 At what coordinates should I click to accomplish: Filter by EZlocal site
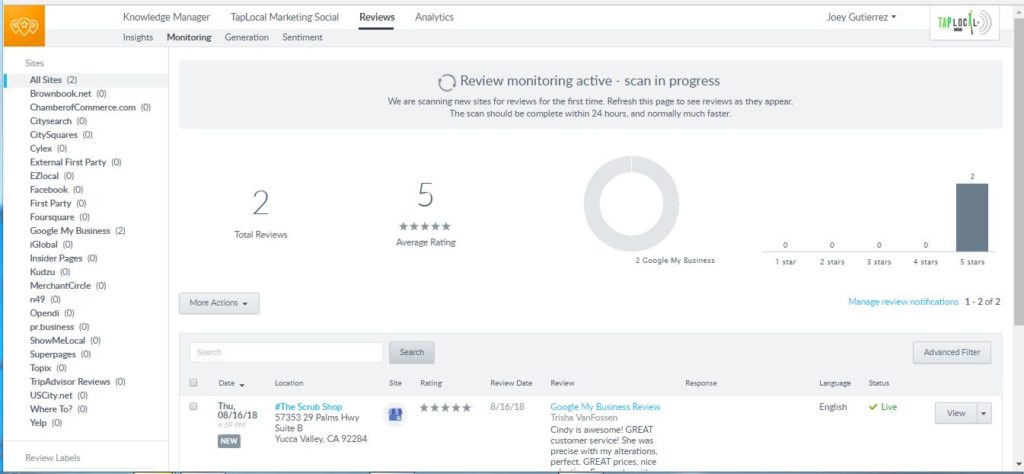[52, 176]
